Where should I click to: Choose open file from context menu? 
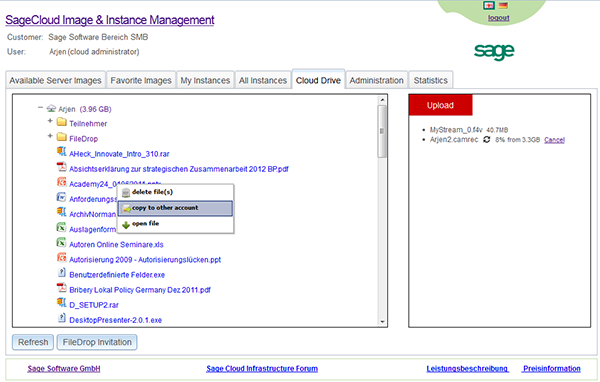[176, 224]
